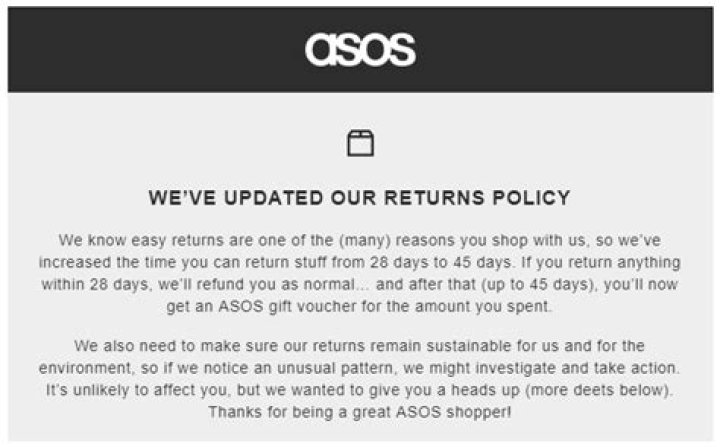Click the returns parcel box icon

pyautogui.click(x=360, y=143)
